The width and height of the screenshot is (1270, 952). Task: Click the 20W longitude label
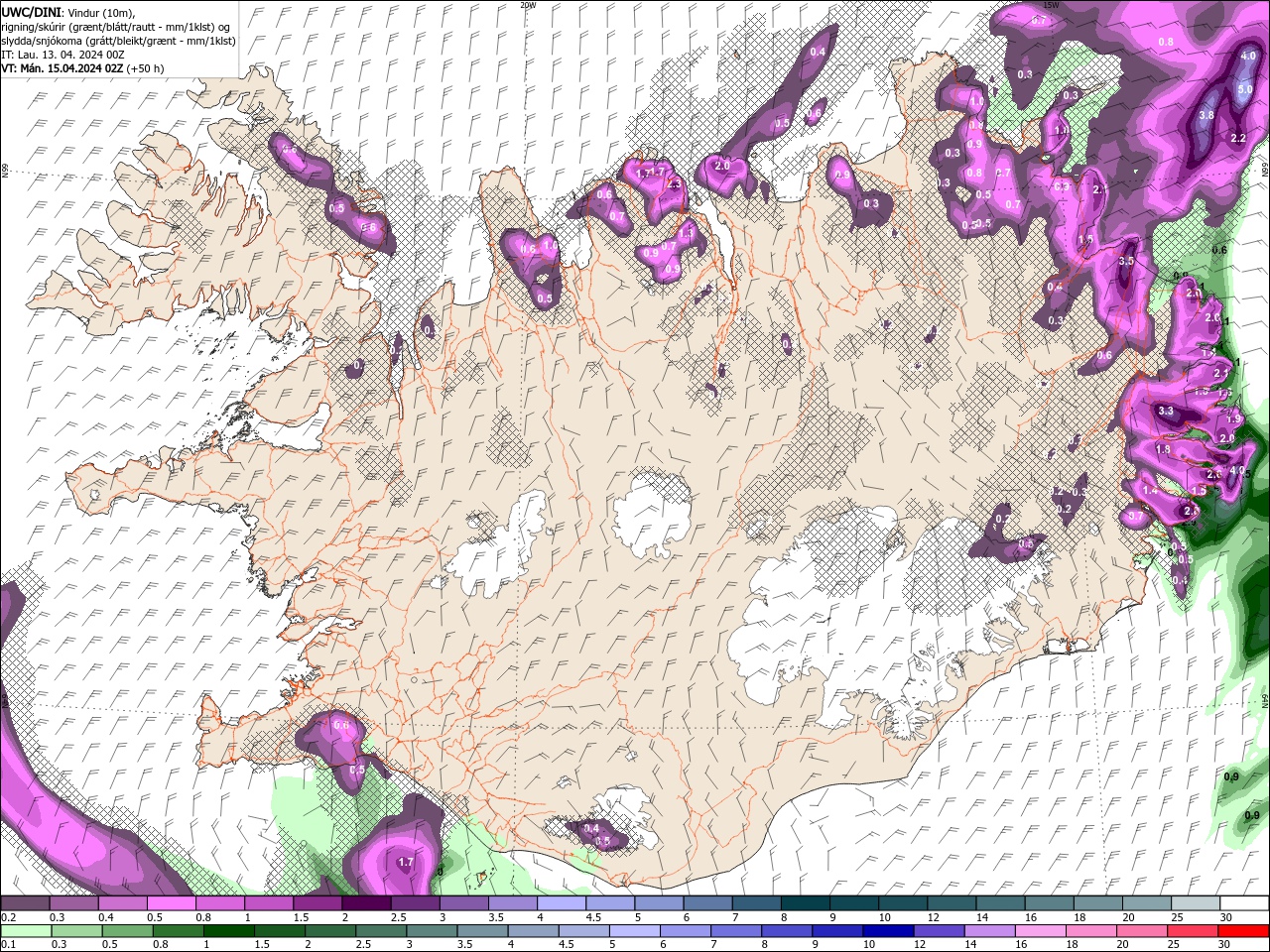coord(528,5)
